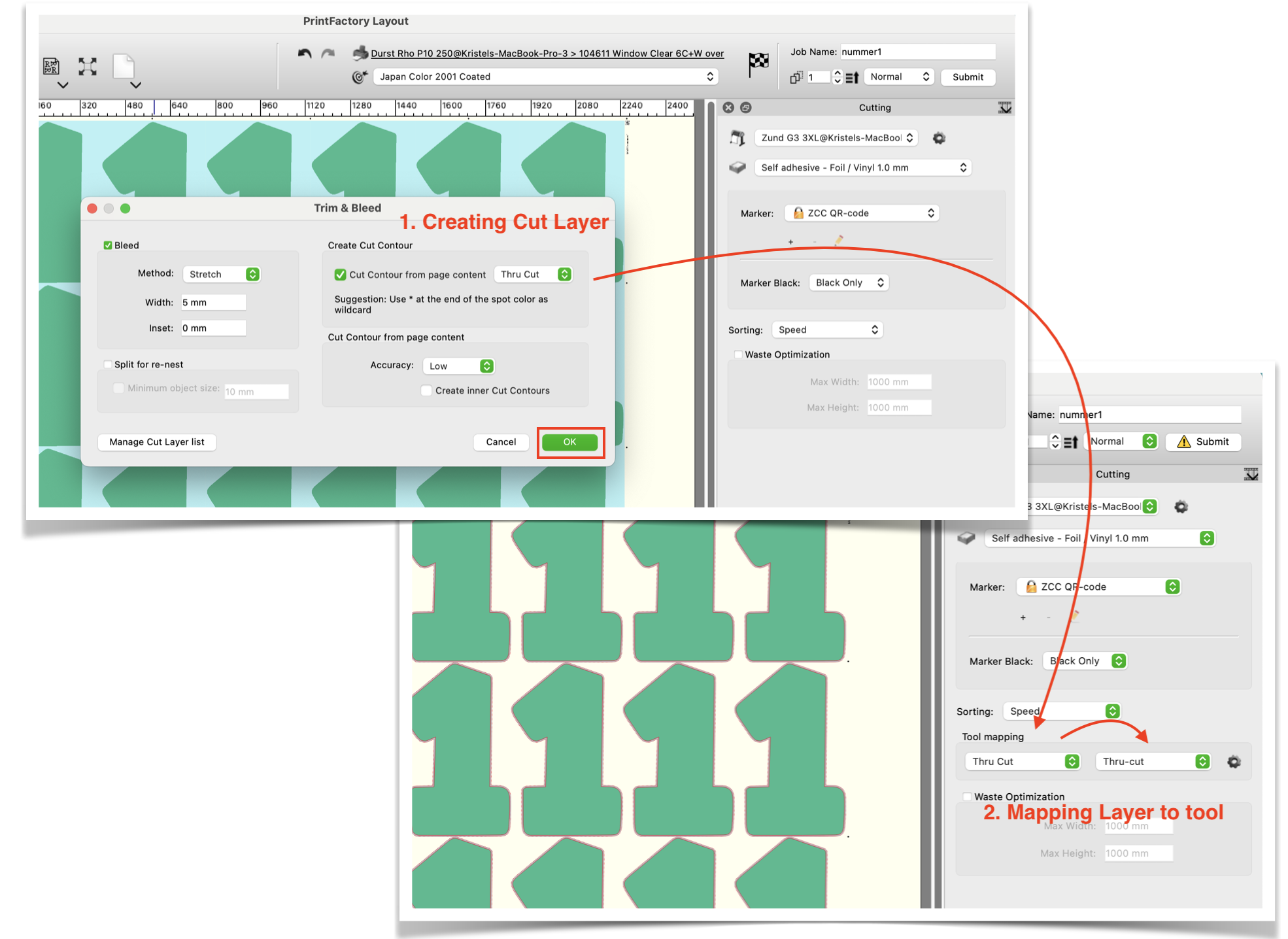1288x939 pixels.
Task: Click Cancel in Trim & Bleed dialog
Action: [x=501, y=442]
